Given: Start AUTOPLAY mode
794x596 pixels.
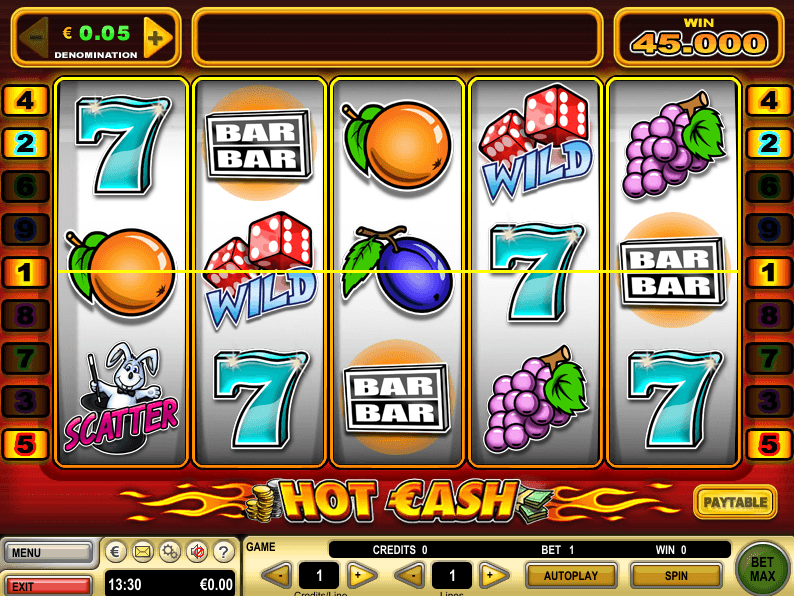Looking at the screenshot, I should (x=571, y=576).
